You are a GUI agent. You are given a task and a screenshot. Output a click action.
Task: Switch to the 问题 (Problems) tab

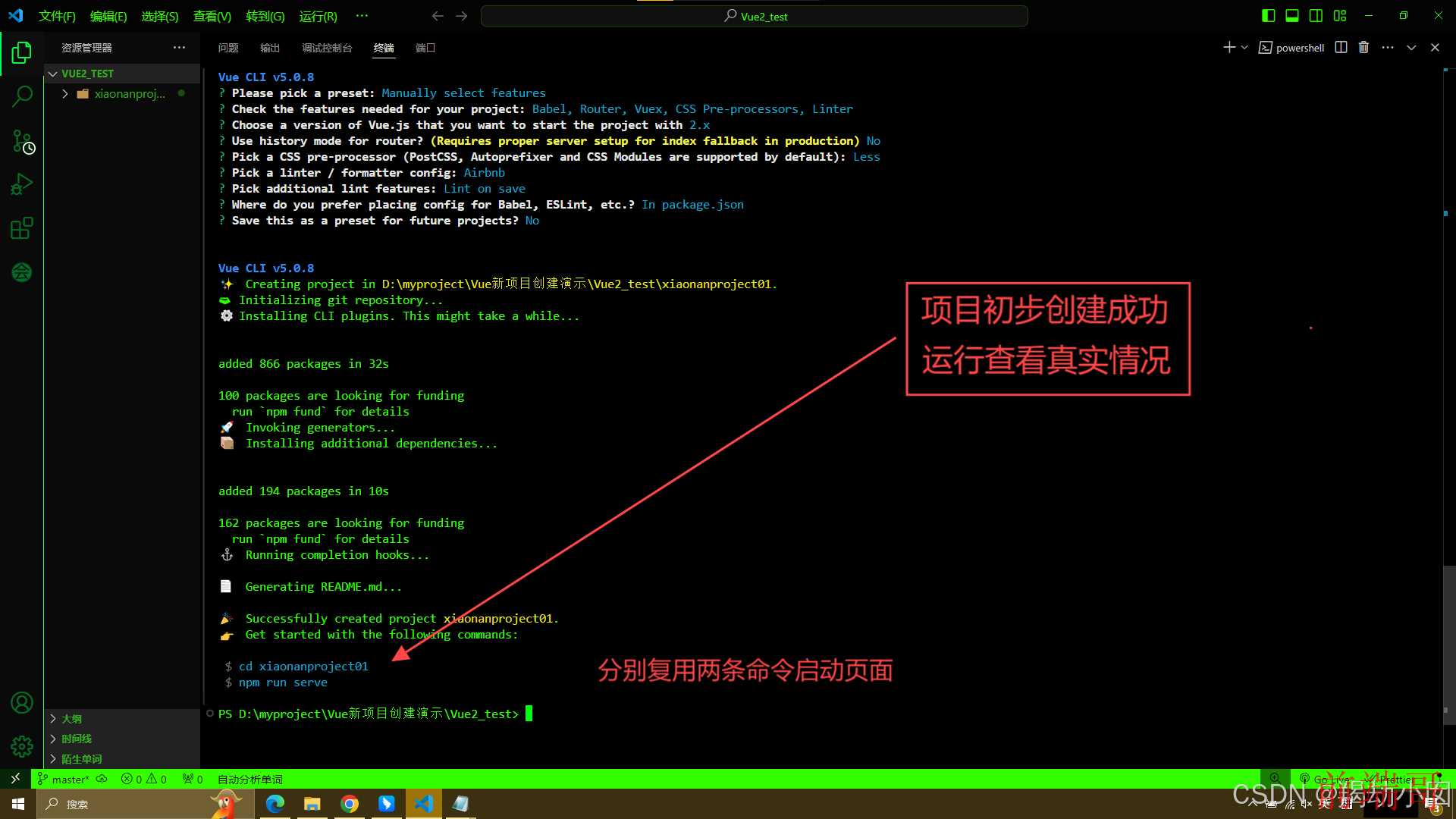point(228,48)
